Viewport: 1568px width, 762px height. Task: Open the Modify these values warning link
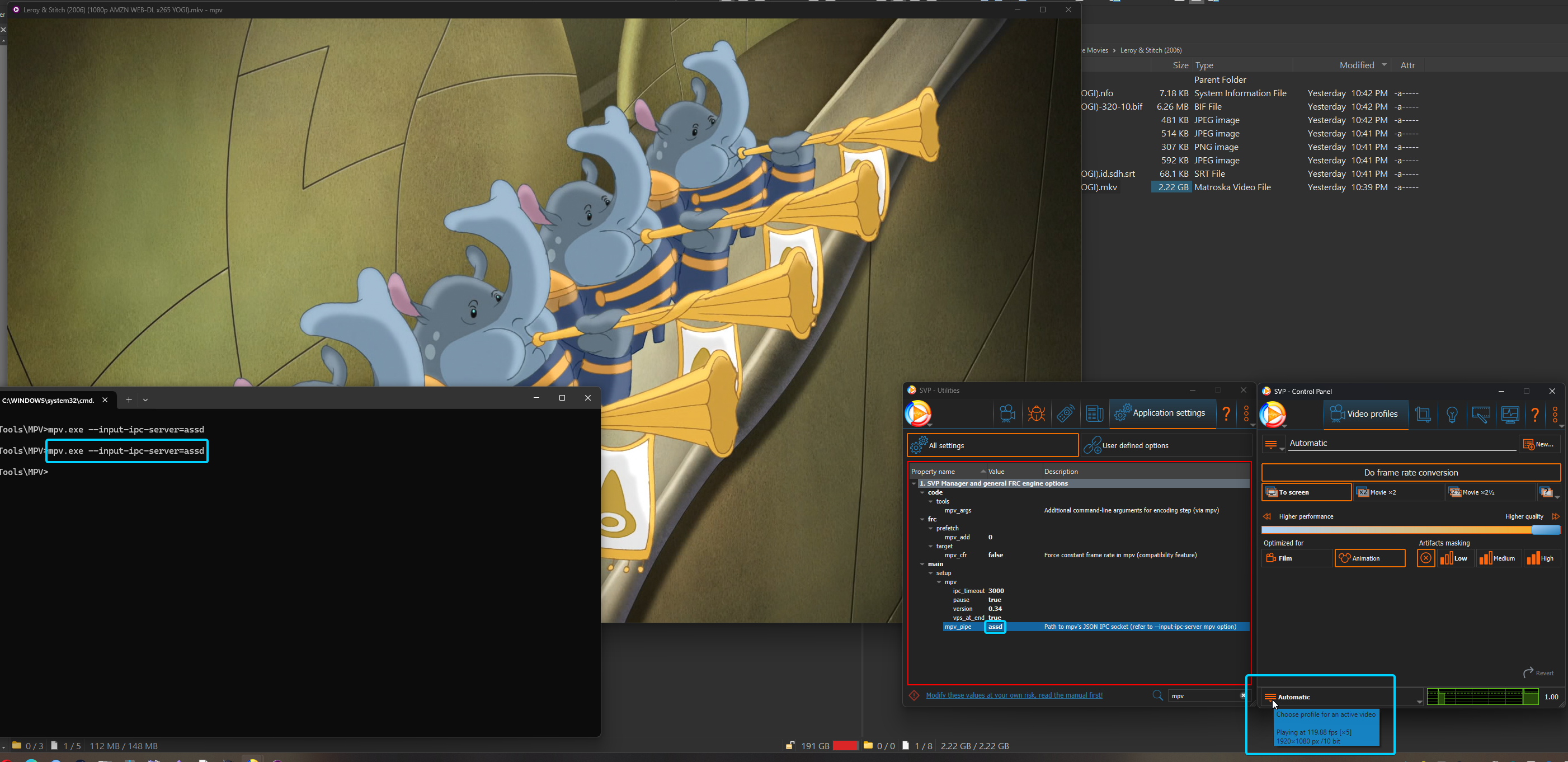pyautogui.click(x=1014, y=695)
